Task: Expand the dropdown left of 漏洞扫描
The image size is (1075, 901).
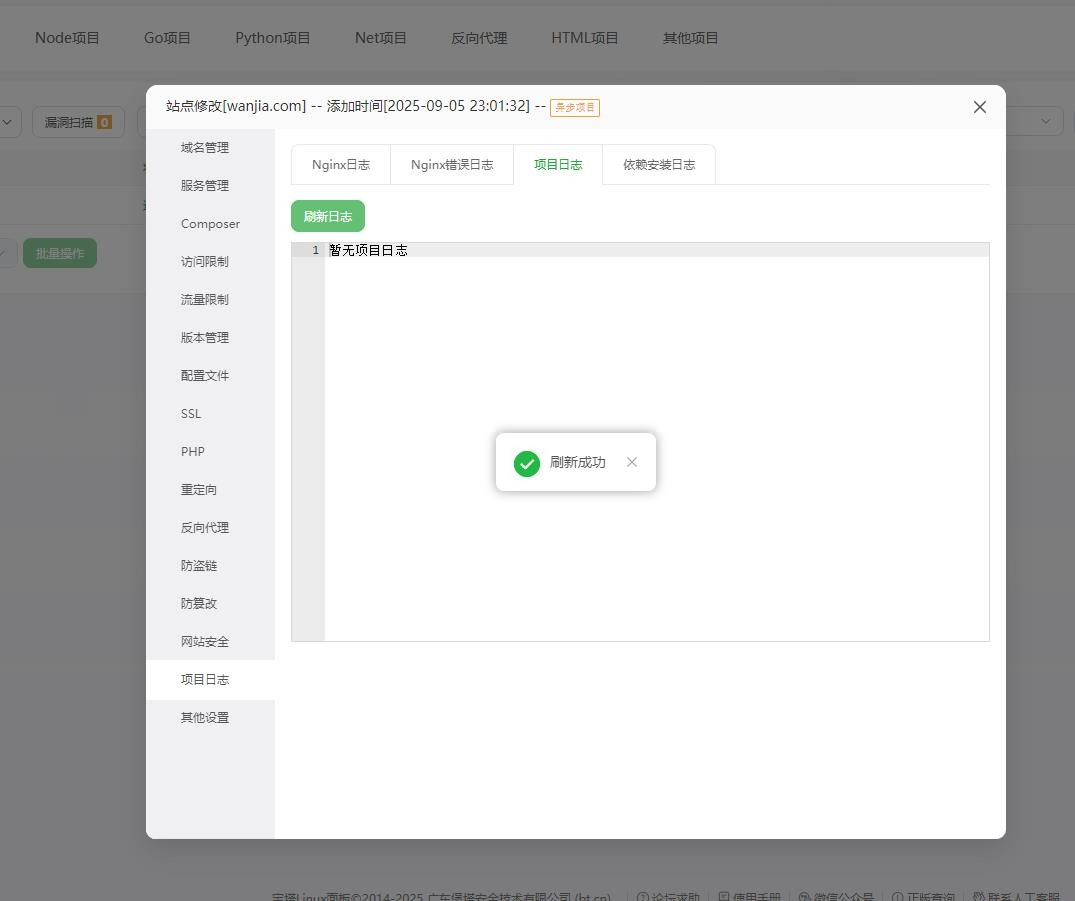Action: [x=8, y=122]
